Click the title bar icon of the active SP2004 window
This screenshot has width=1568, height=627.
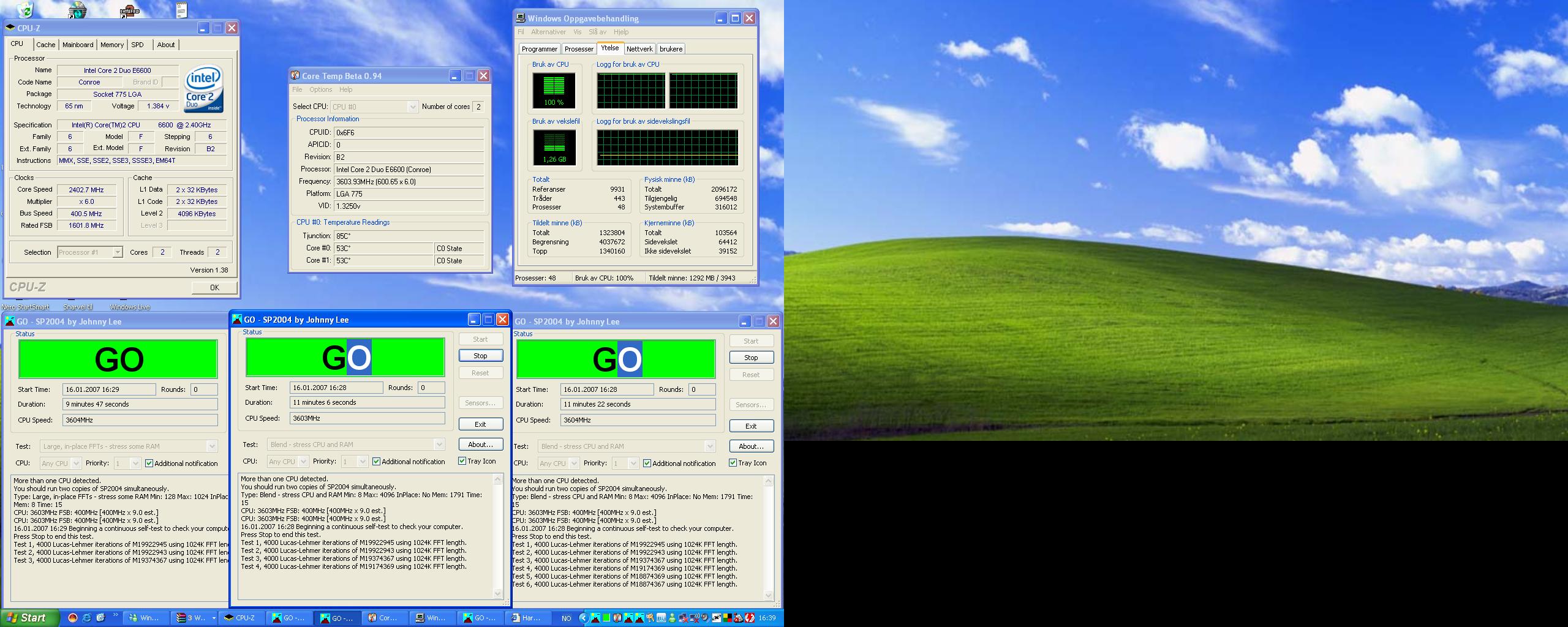pyautogui.click(x=237, y=320)
